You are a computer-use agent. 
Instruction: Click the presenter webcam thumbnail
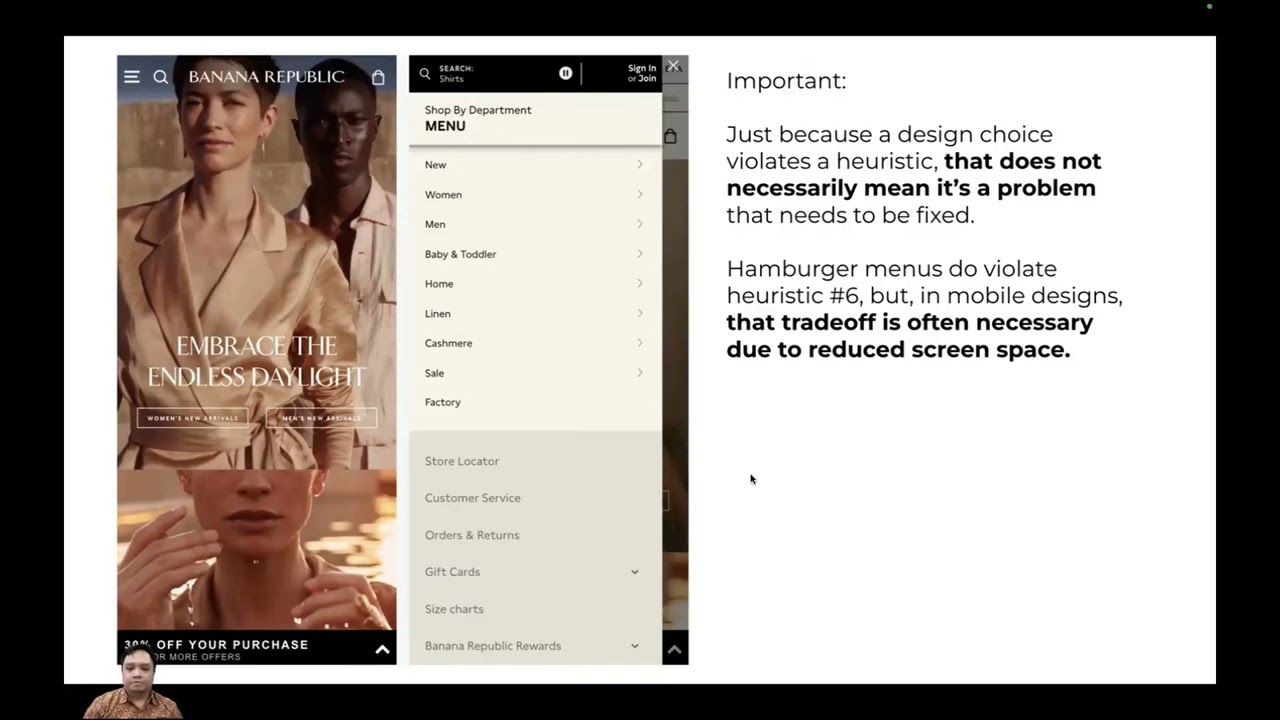tap(134, 684)
